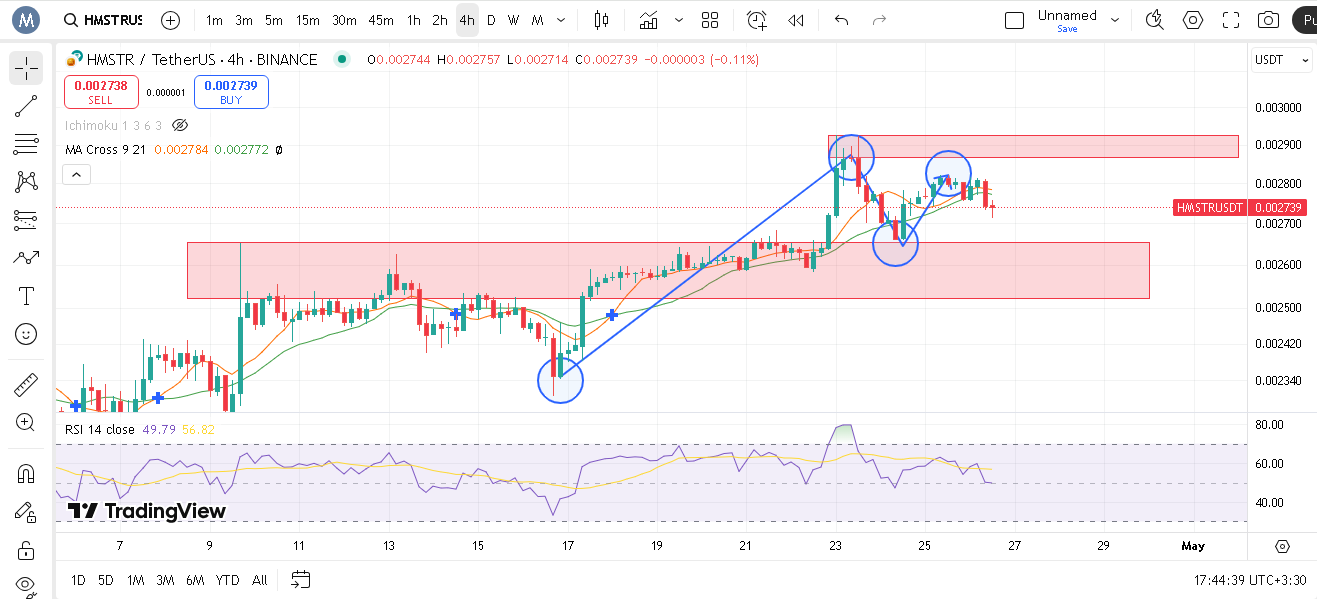Open the Gann and Fibonacci tools
This screenshot has height=599, width=1317.
(26, 144)
